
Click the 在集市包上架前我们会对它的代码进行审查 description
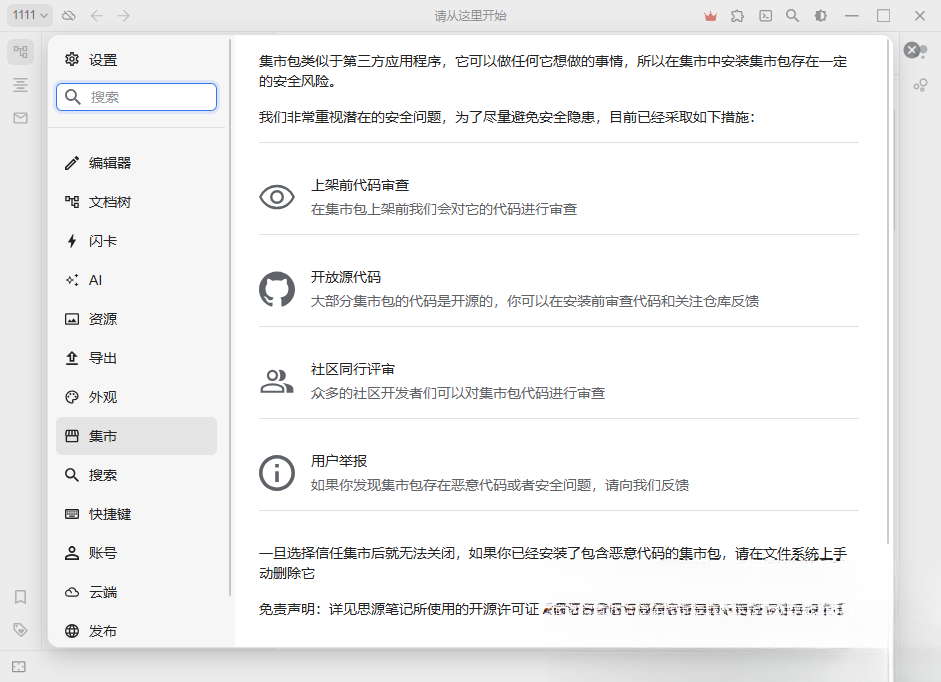point(444,209)
